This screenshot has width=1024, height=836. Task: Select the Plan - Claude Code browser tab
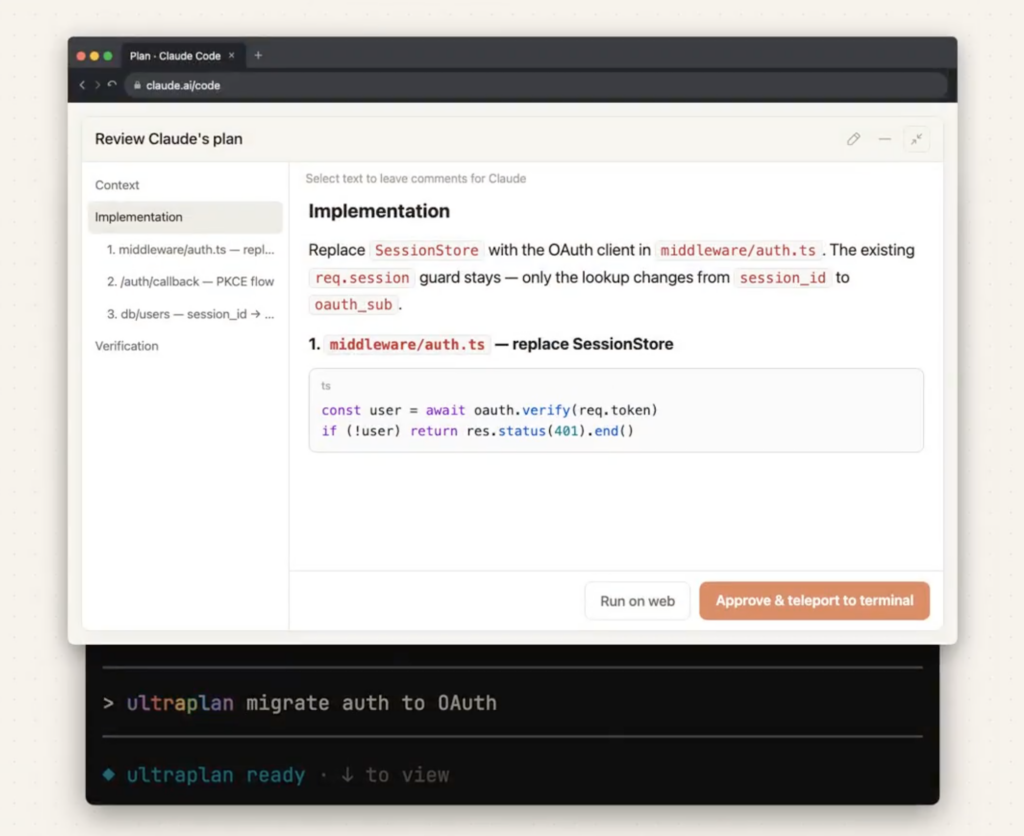(175, 56)
